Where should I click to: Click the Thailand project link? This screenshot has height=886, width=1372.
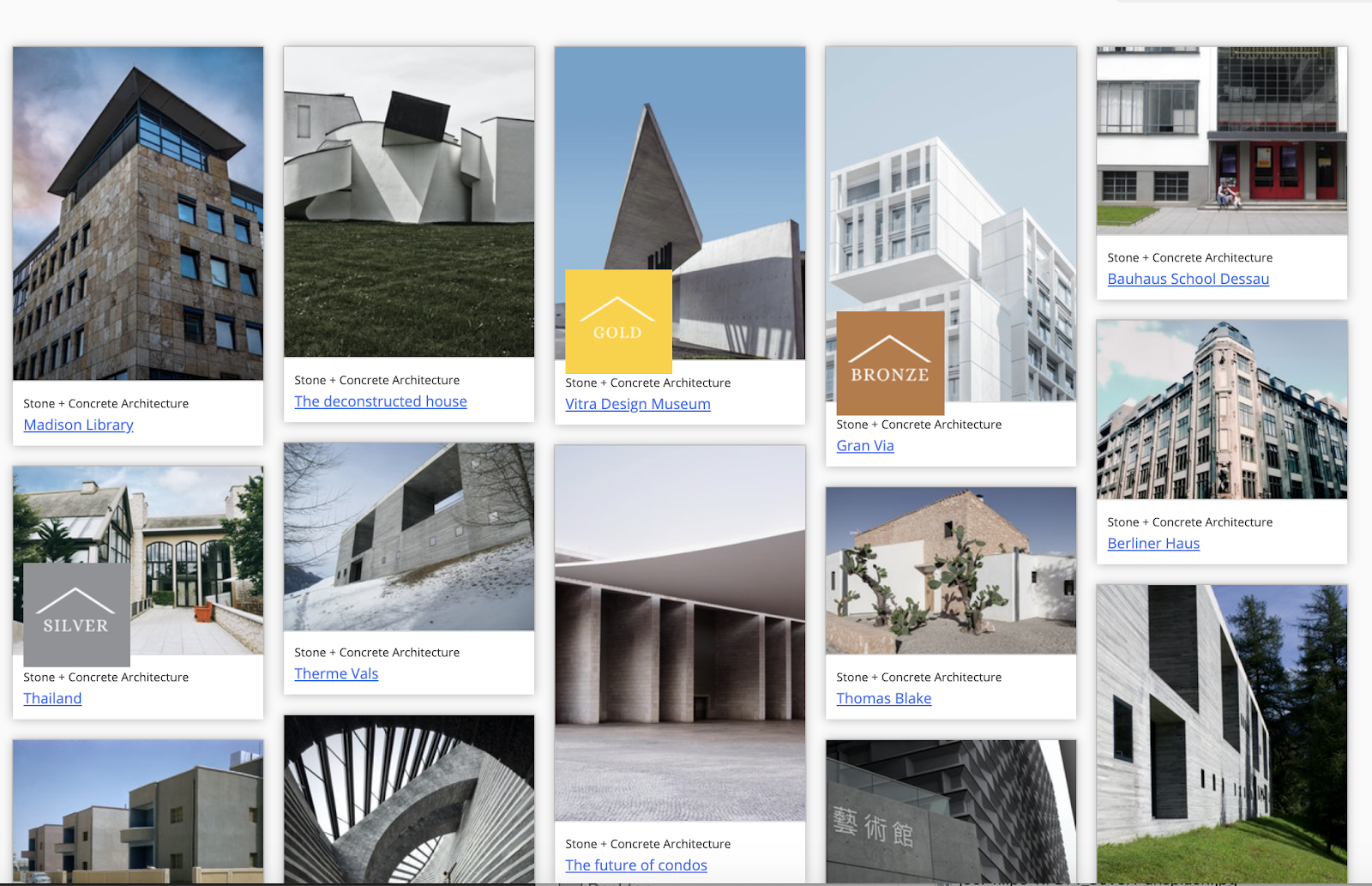click(x=52, y=698)
